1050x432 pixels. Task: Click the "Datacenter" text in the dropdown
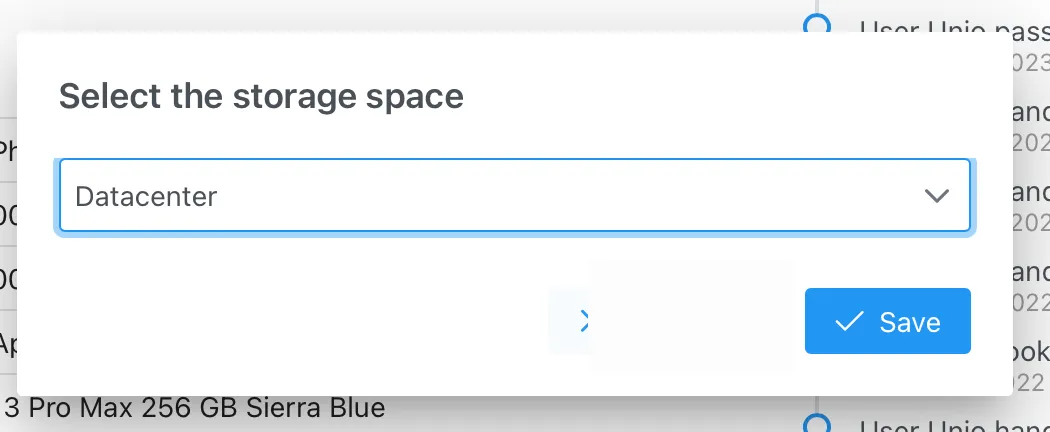146,196
